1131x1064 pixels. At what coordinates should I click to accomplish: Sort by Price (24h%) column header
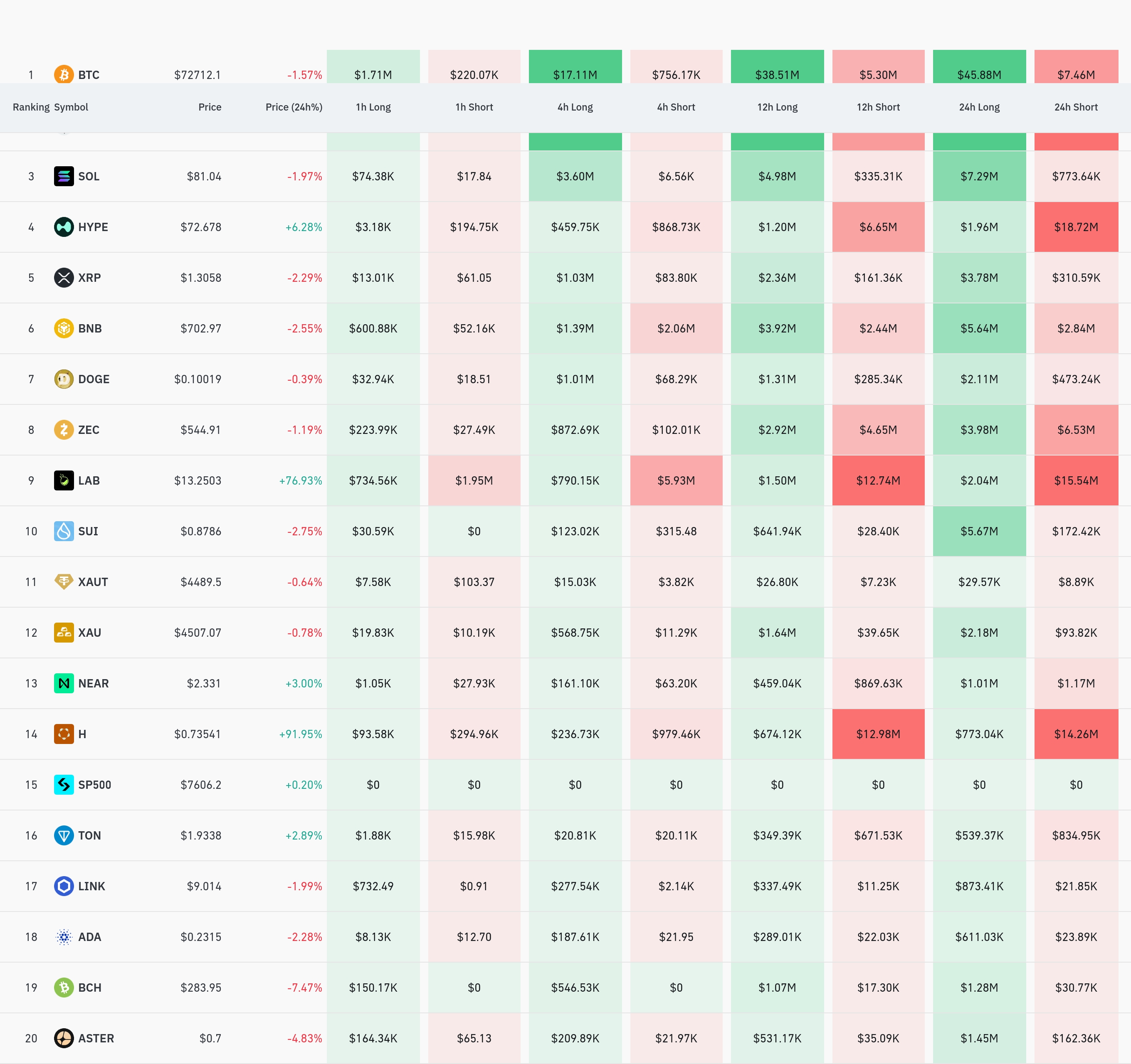point(294,107)
